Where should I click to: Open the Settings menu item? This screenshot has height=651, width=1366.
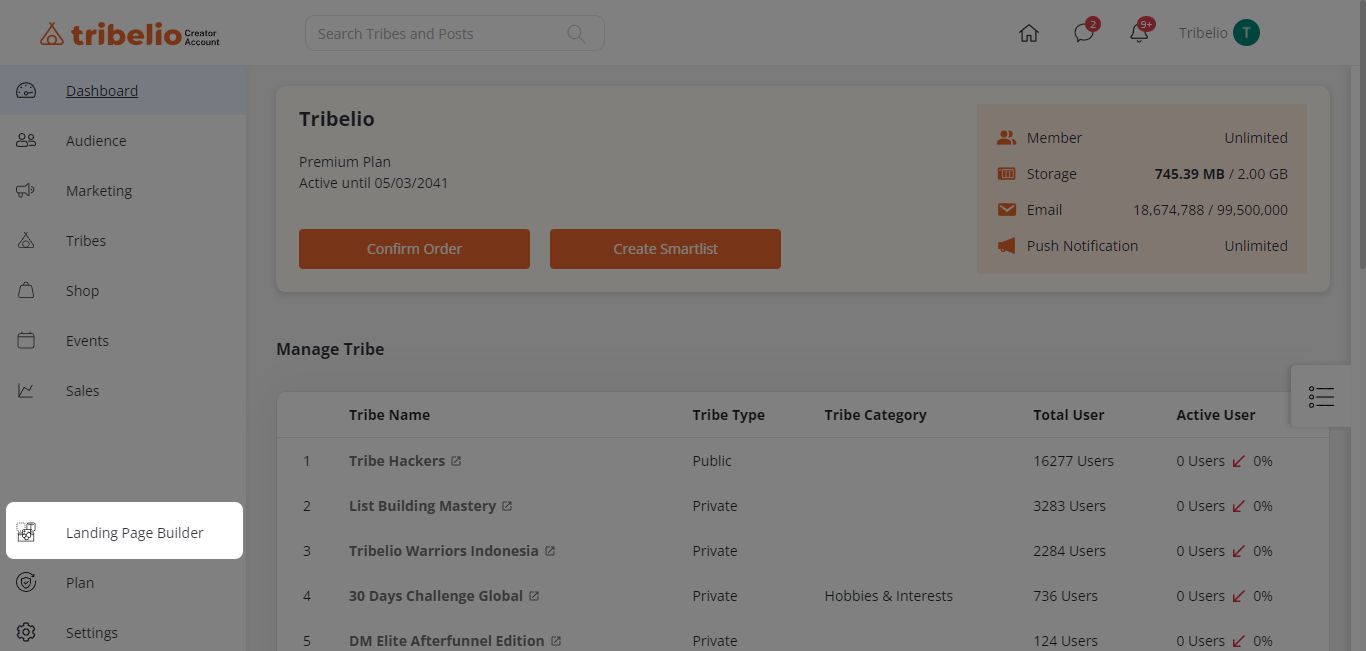point(123,633)
